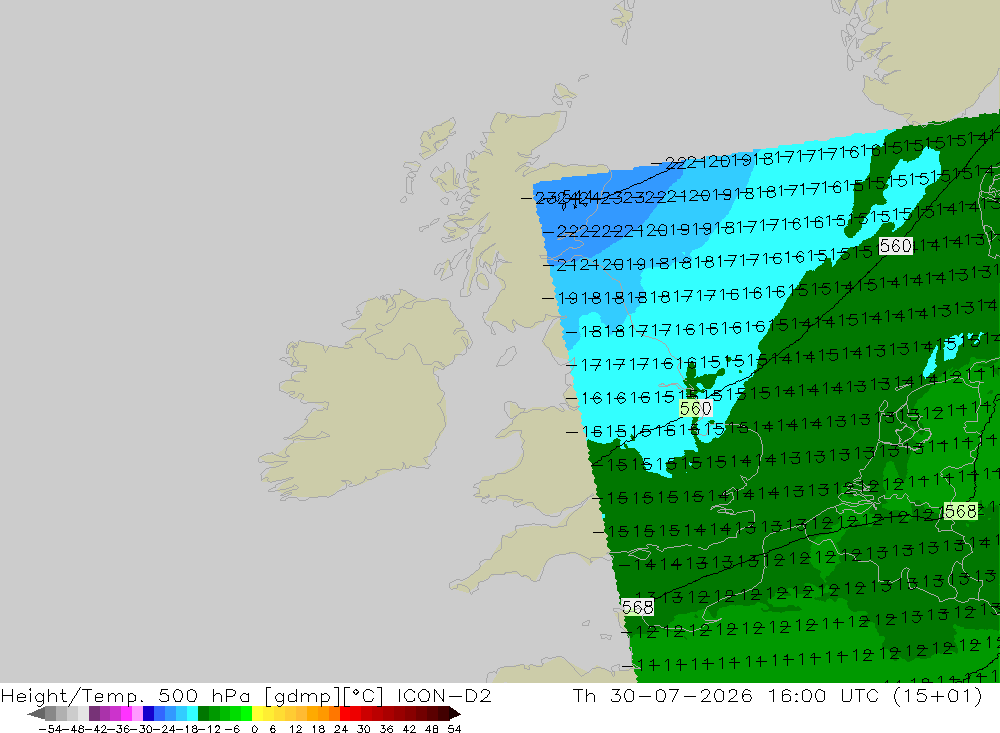Click the legend value "42" on the scale

(x=409, y=729)
